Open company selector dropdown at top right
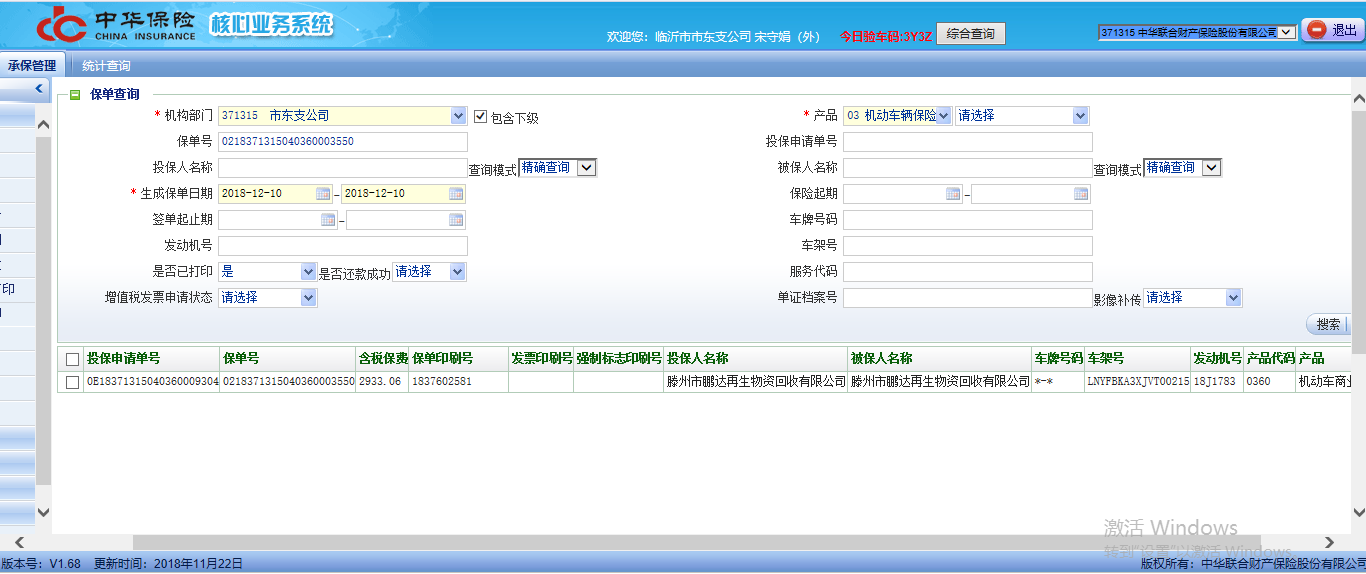 coord(1287,32)
